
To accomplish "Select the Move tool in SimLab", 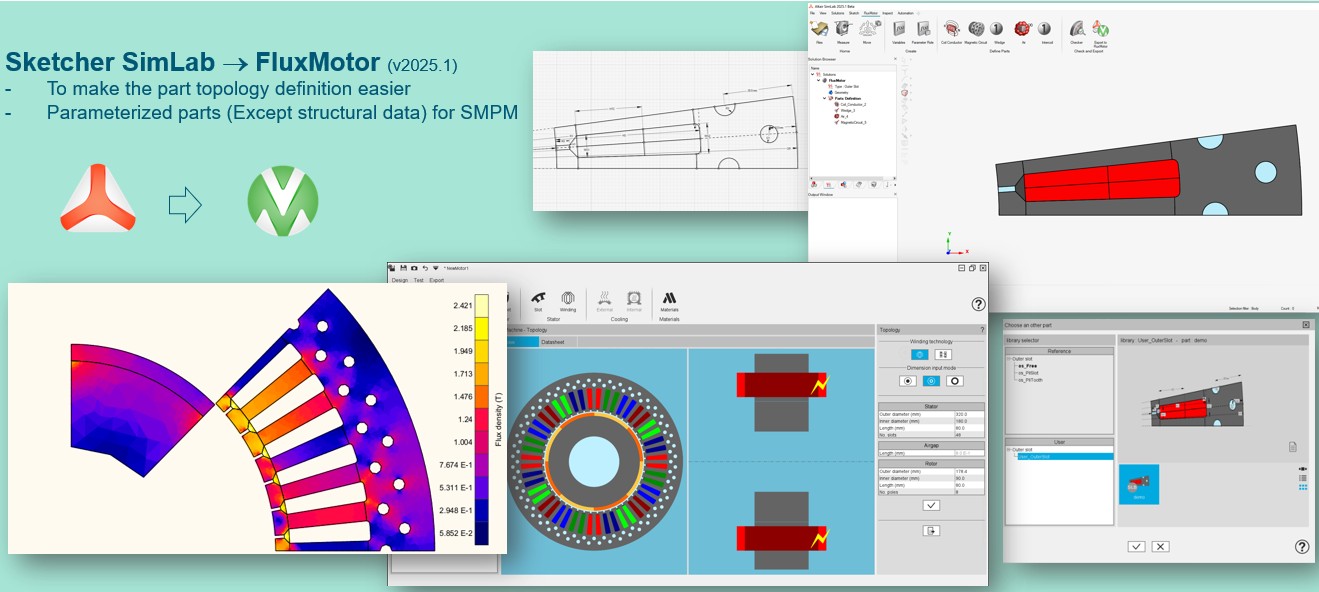I will [868, 29].
